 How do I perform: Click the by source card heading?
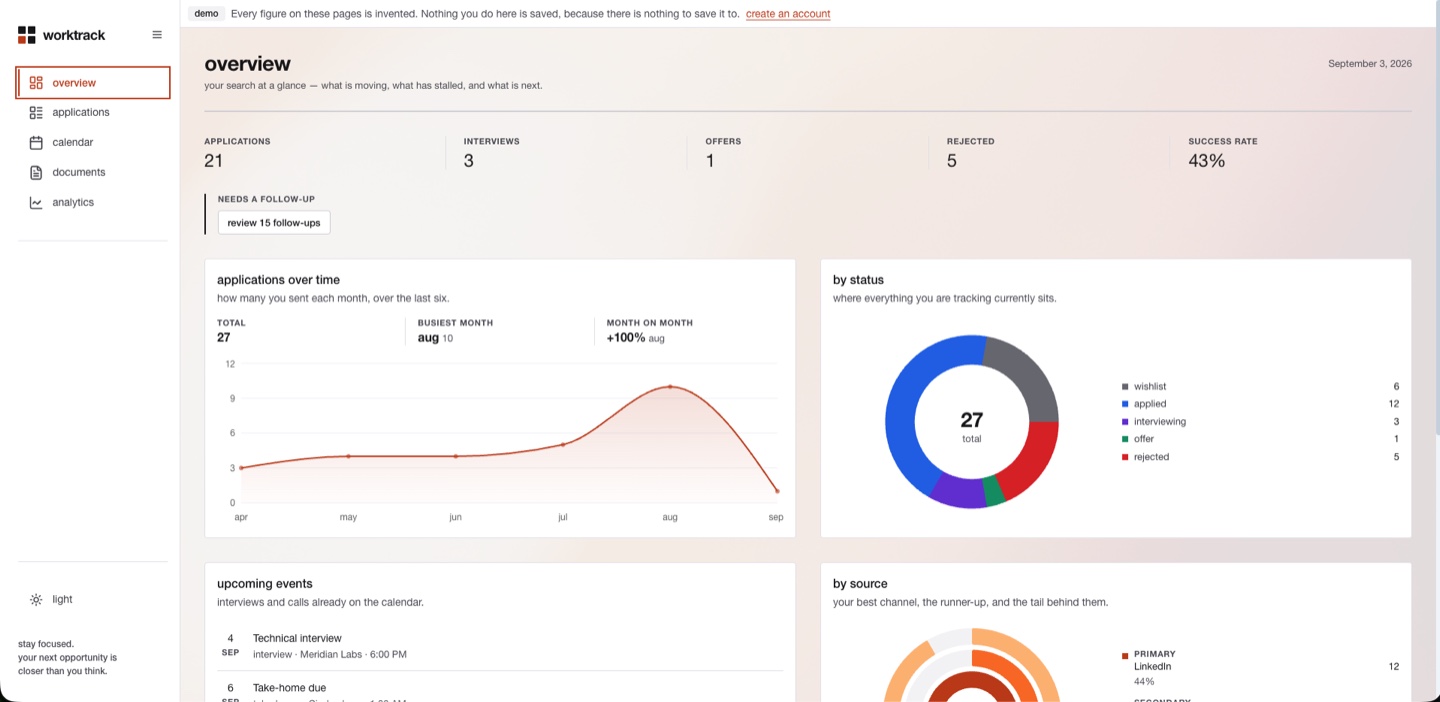tap(860, 584)
